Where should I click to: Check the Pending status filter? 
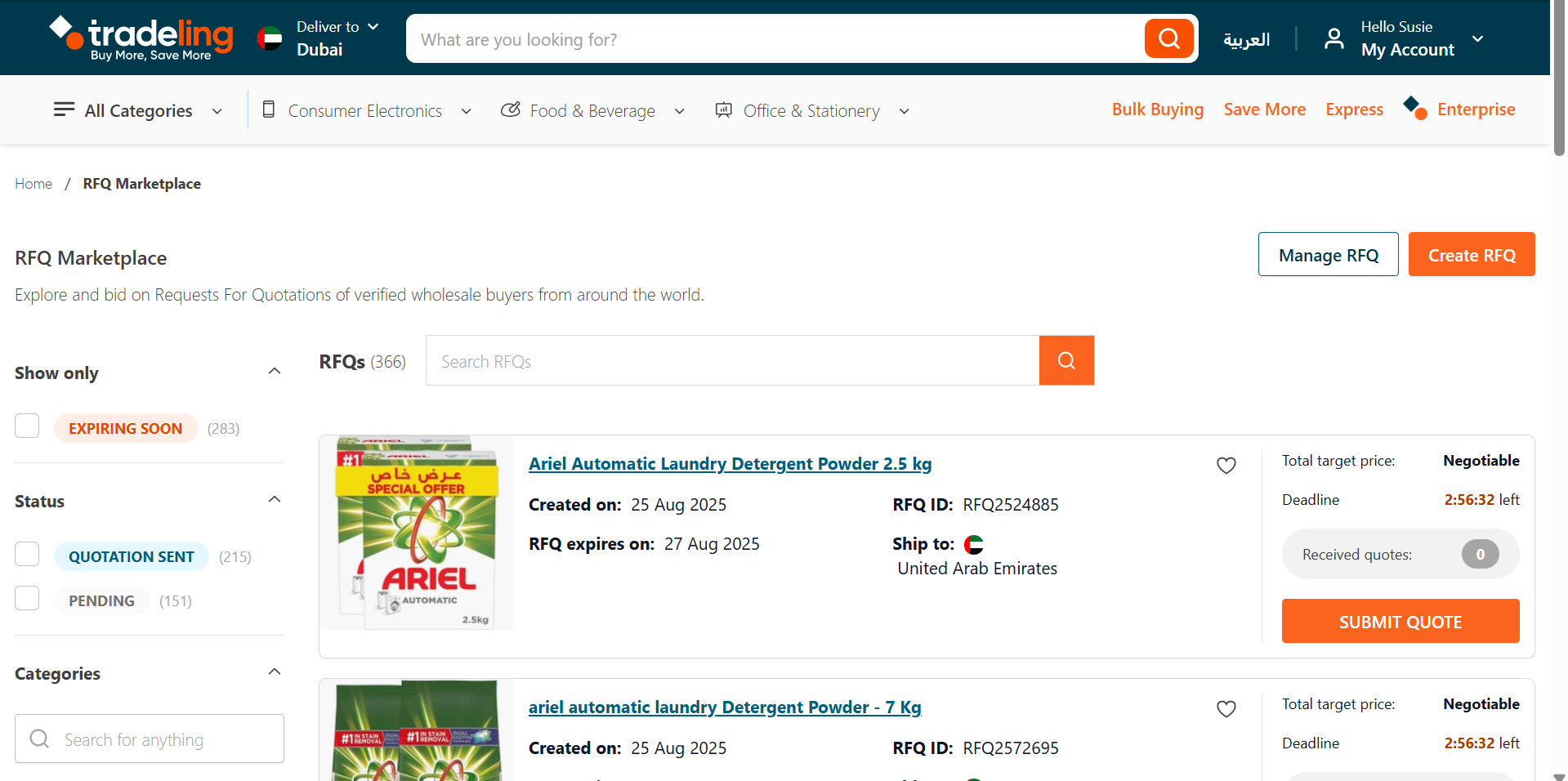[27, 598]
